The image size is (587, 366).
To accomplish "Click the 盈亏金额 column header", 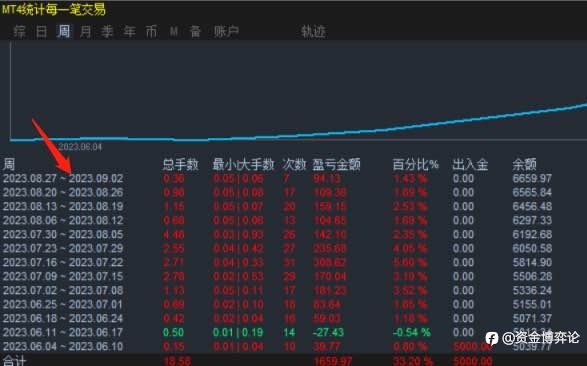I will click(336, 164).
